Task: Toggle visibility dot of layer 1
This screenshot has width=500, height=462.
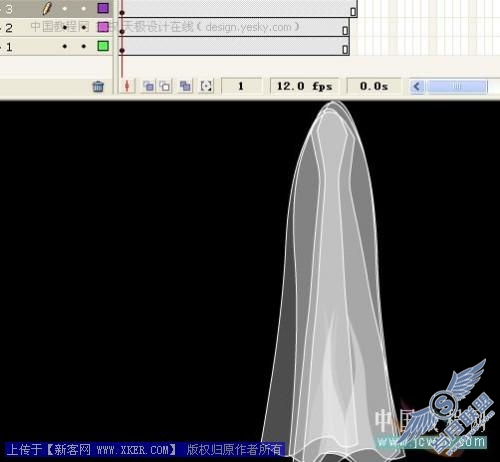Action: (x=65, y=46)
